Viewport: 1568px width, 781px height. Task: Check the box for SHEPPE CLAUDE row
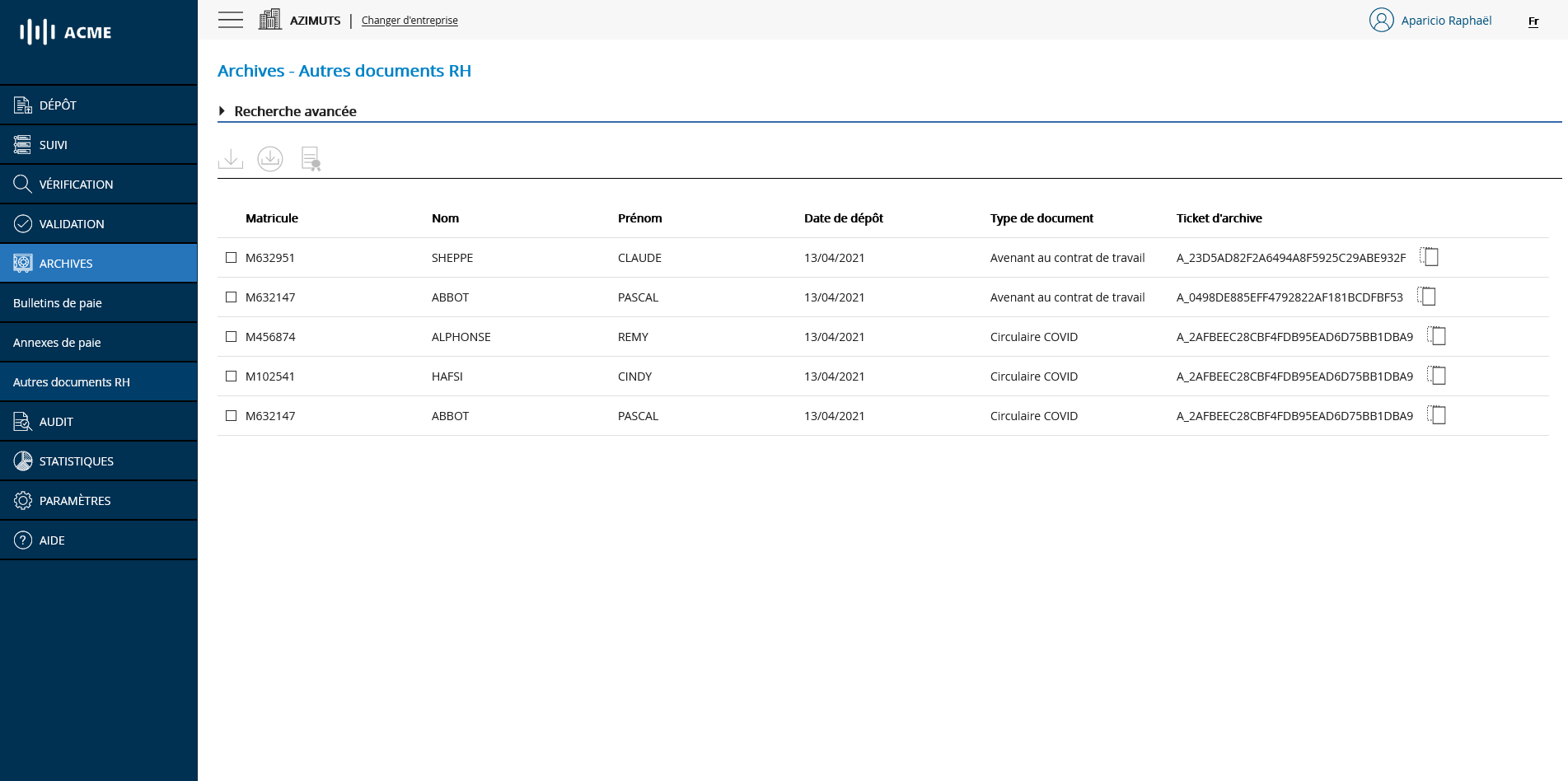coord(232,258)
